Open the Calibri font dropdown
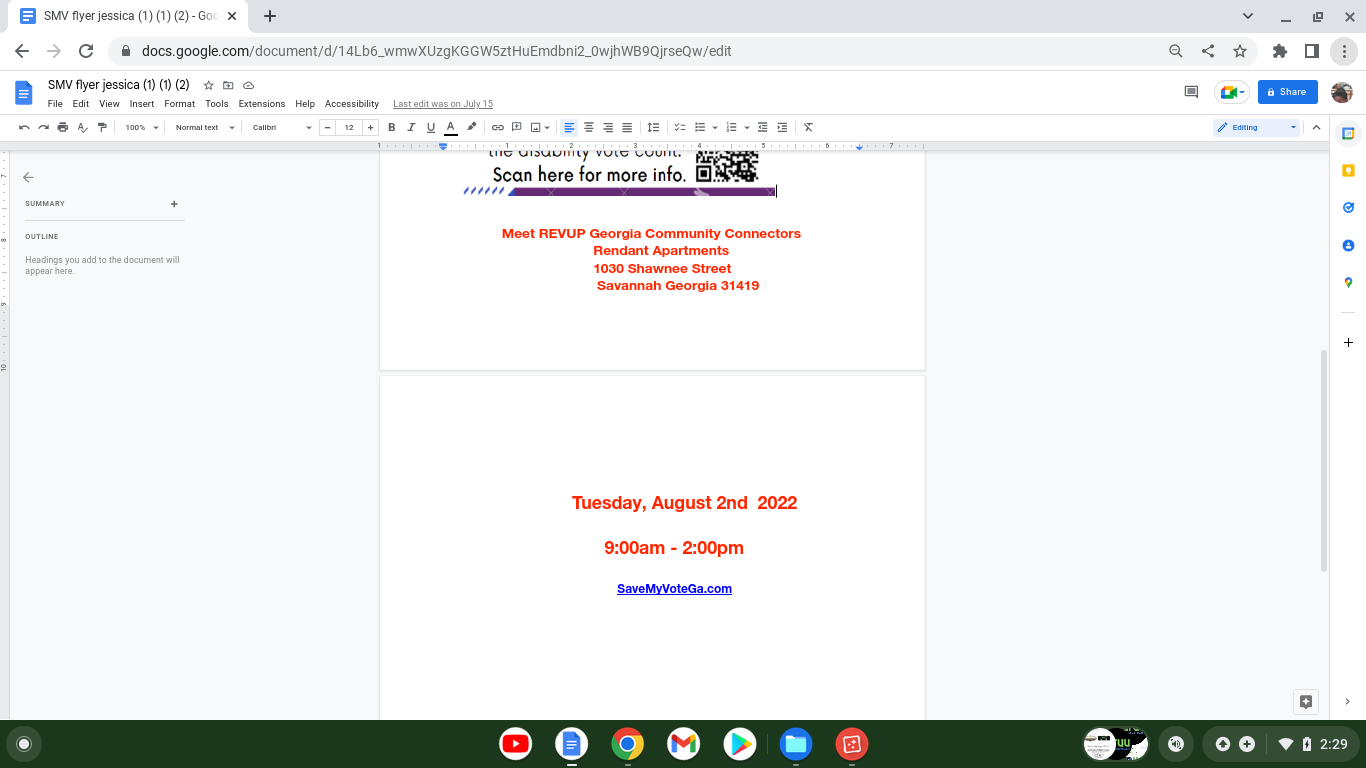Screen dimensions: 1366x768 tap(282, 127)
